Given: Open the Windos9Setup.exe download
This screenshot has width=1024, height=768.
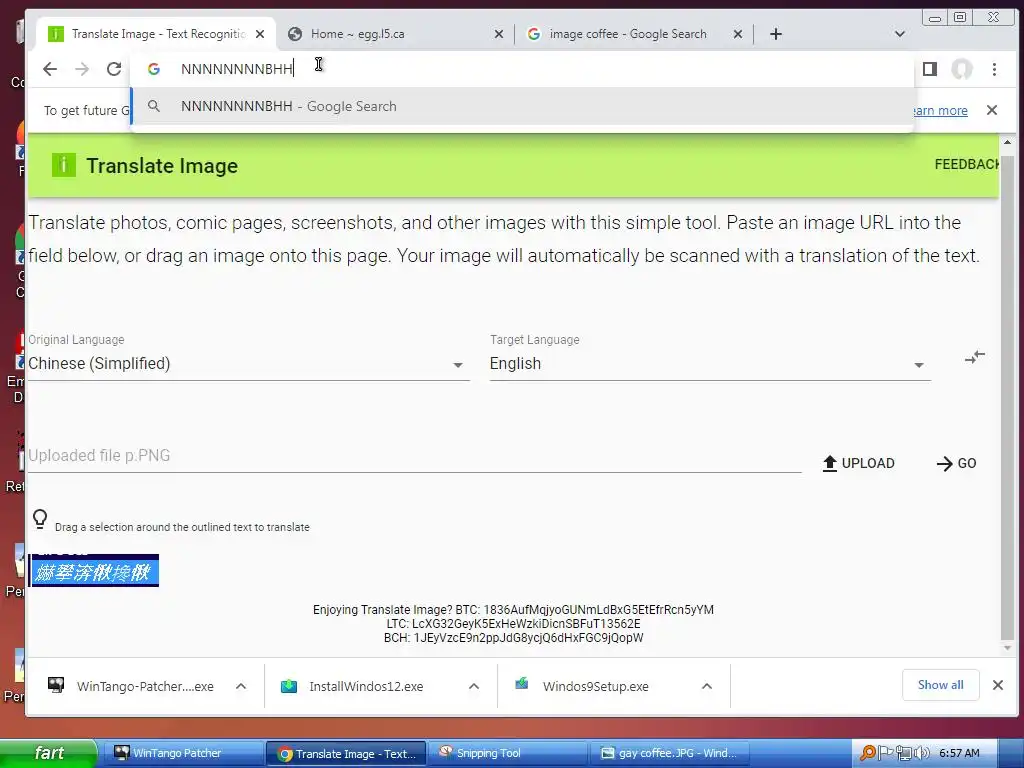Looking at the screenshot, I should coord(584,686).
